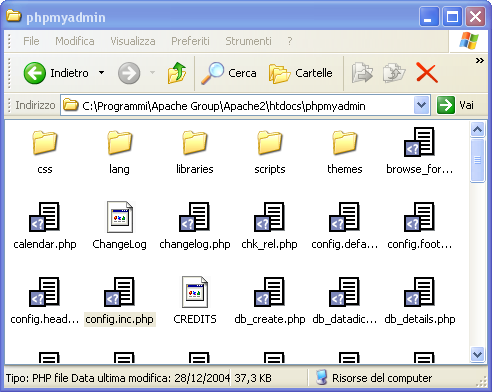Click the ChangeLog file name label

[x=120, y=244]
